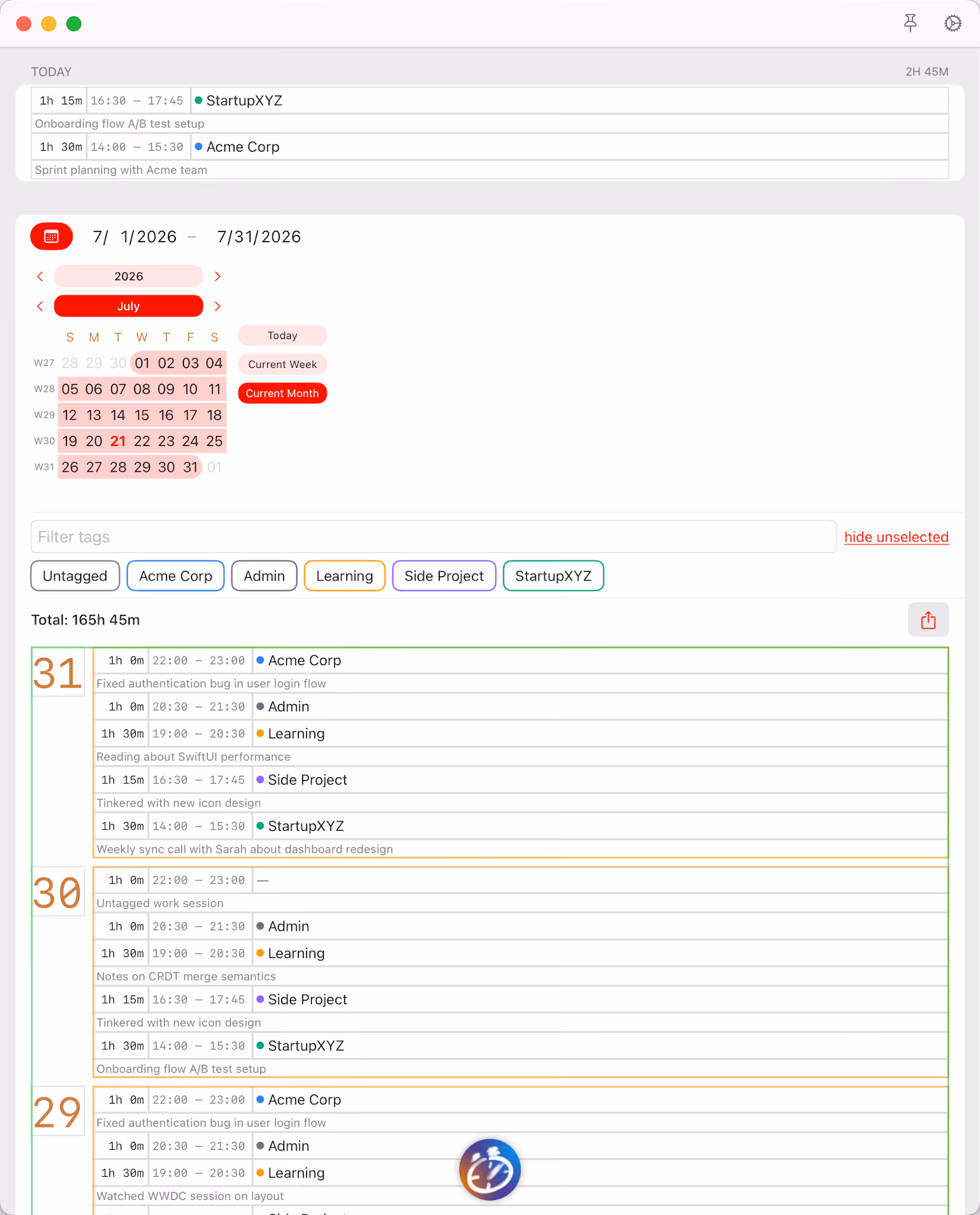Go to the previous month
Image resolution: width=980 pixels, height=1215 pixels.
pyautogui.click(x=40, y=307)
